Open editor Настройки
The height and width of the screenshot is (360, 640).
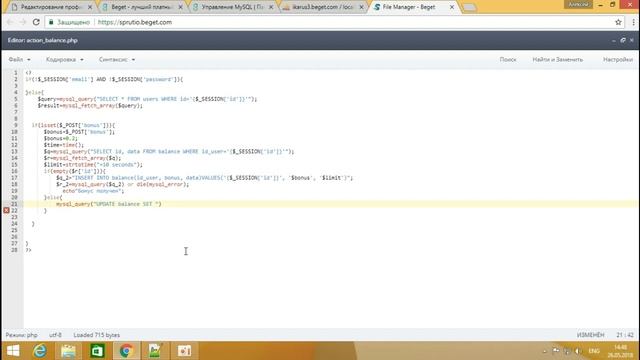tap(618, 60)
